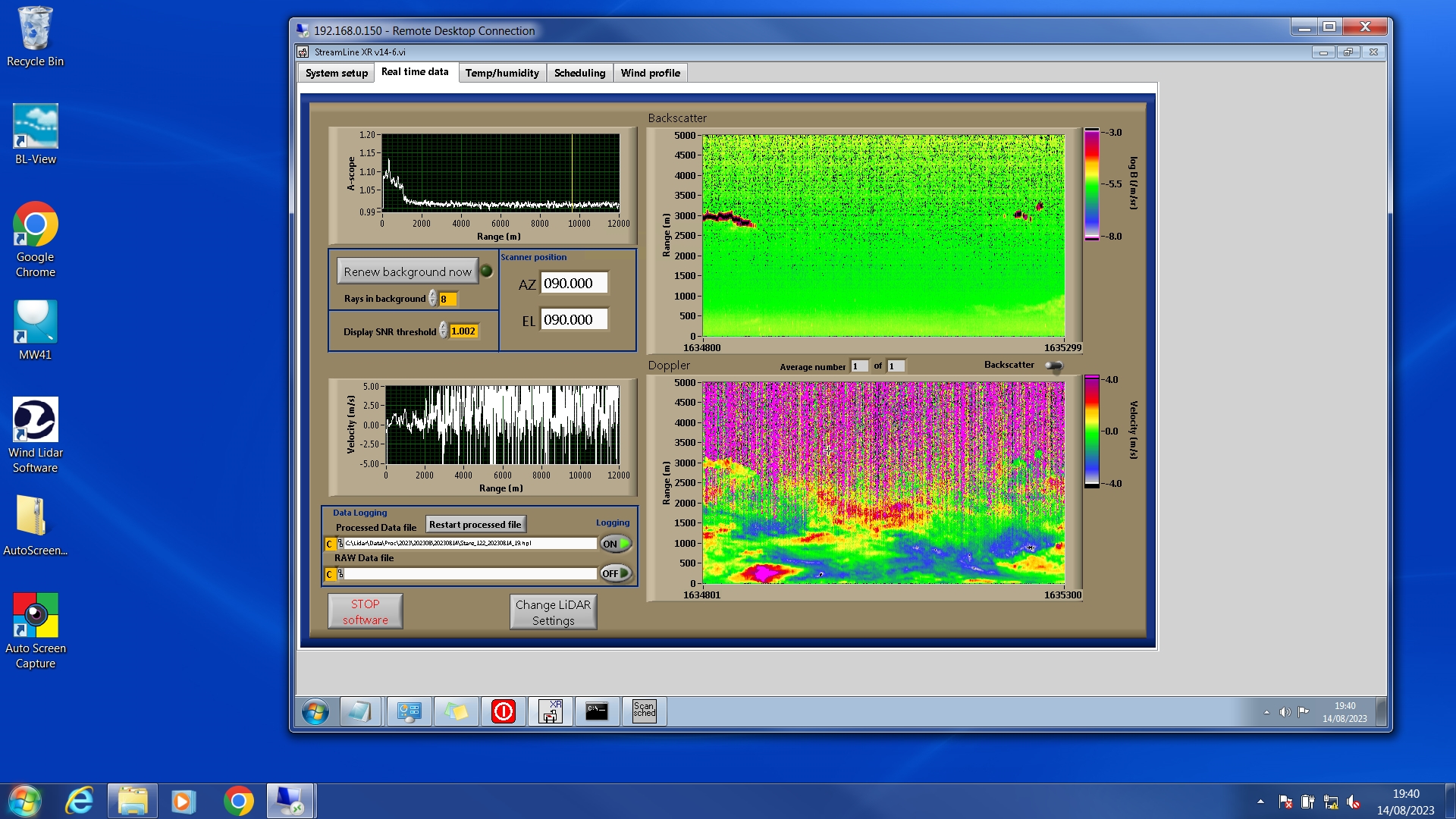
Task: Open the Scan sched taskbar icon
Action: [x=644, y=711]
